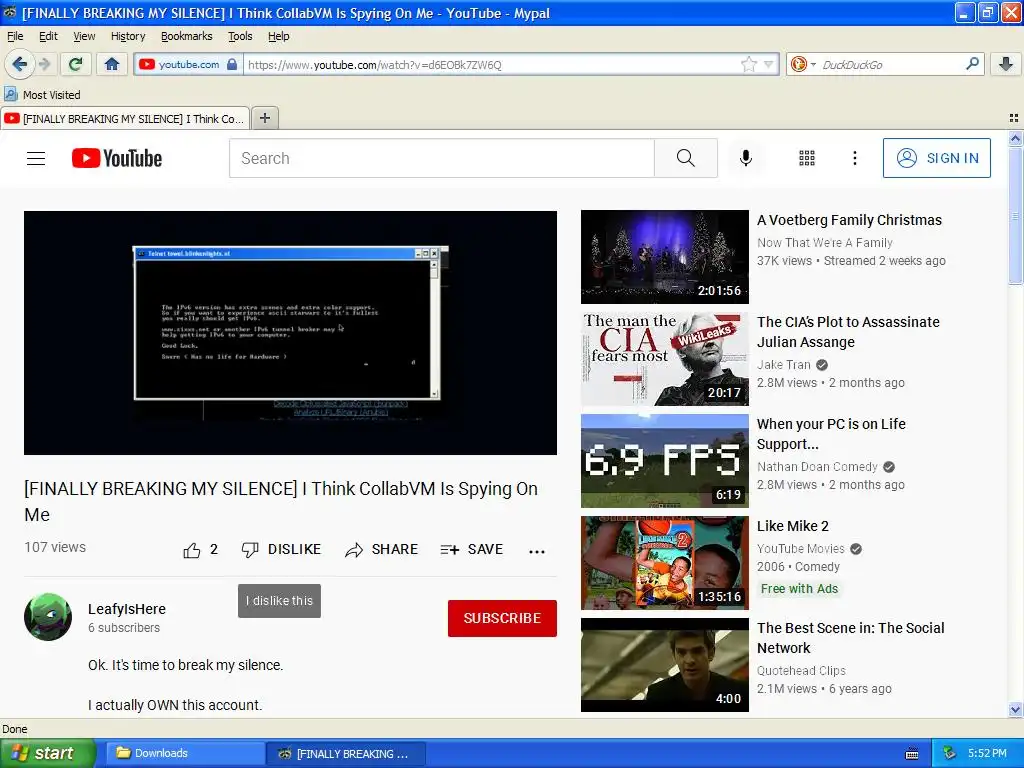This screenshot has width=1024, height=768.
Task: Open the History menu
Action: pyautogui.click(x=128, y=36)
